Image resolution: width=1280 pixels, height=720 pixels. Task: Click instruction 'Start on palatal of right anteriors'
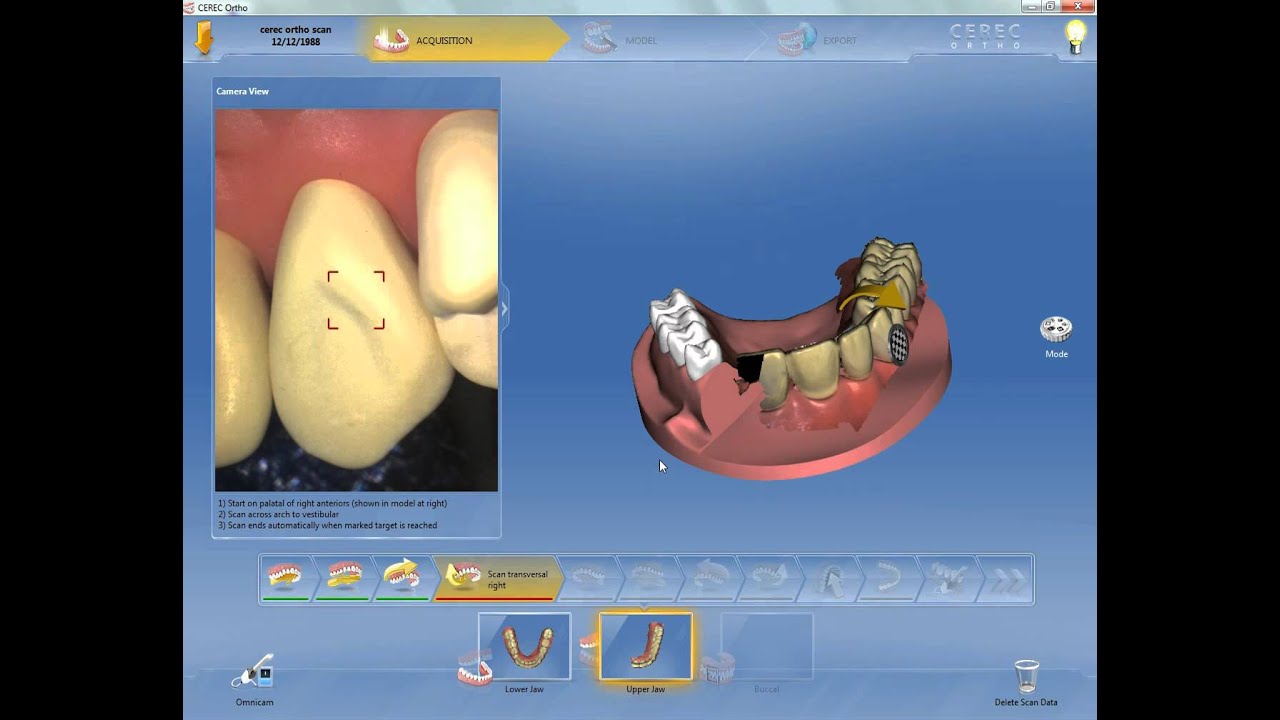coord(332,503)
